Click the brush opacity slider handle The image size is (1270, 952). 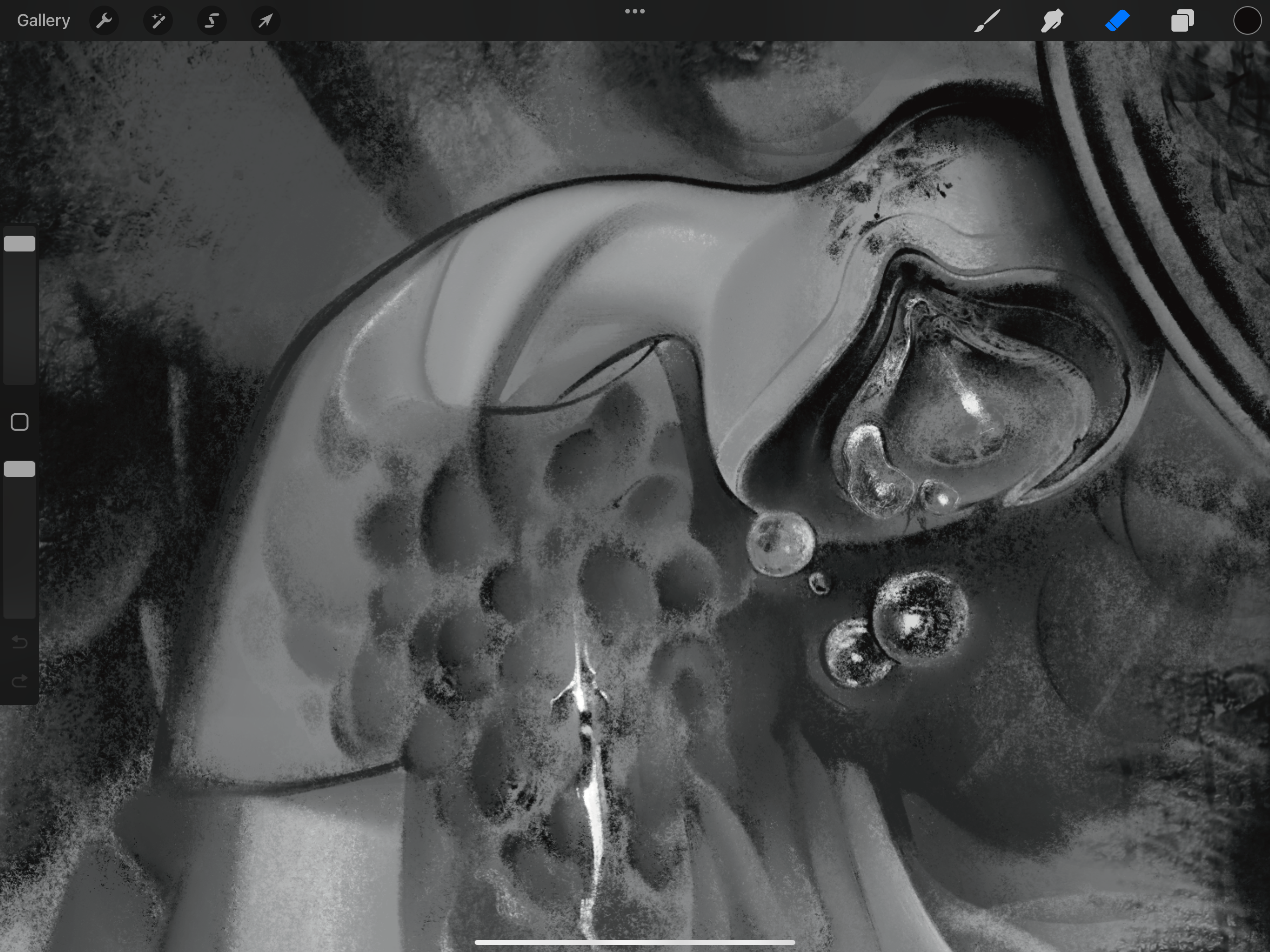20,469
